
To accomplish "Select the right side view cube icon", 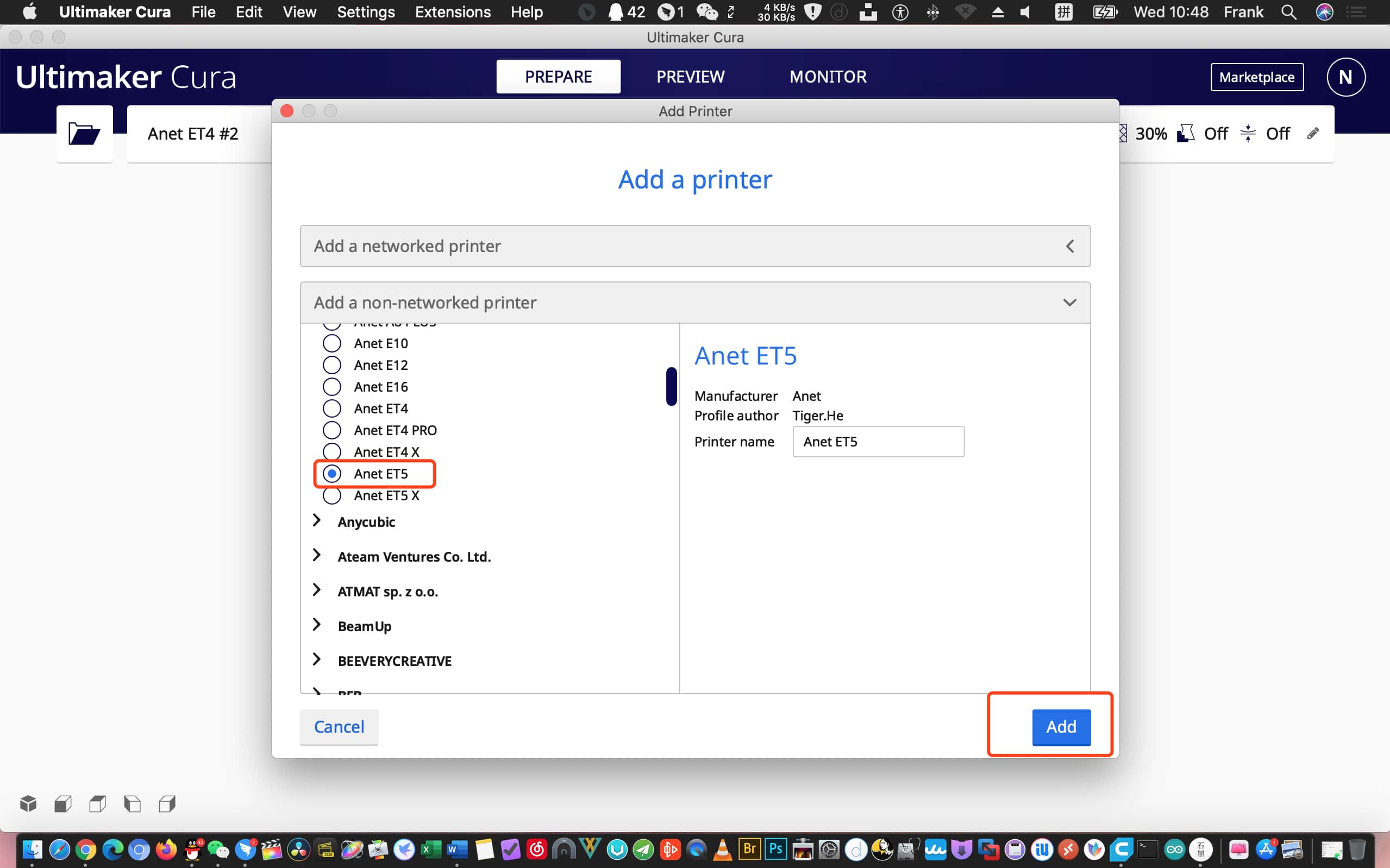I will click(167, 804).
